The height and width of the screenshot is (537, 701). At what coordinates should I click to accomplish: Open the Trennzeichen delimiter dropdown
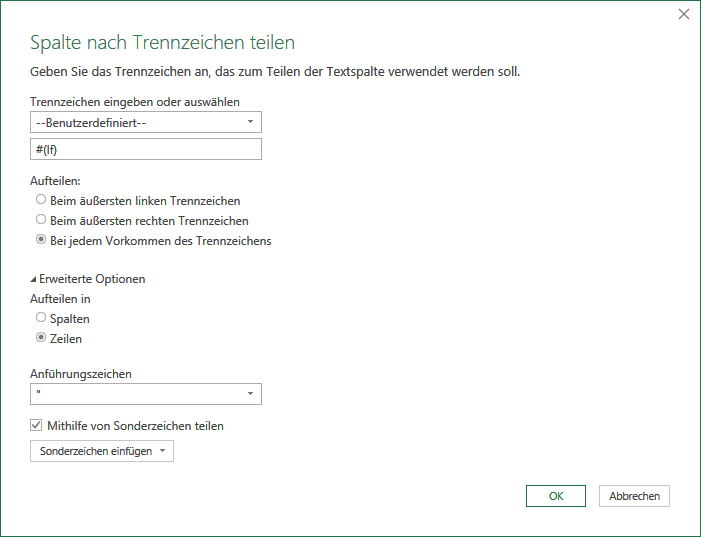click(146, 122)
